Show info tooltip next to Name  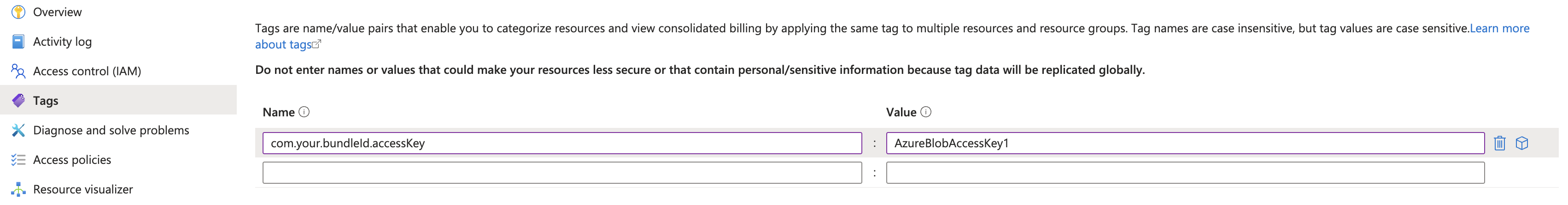pos(304,112)
